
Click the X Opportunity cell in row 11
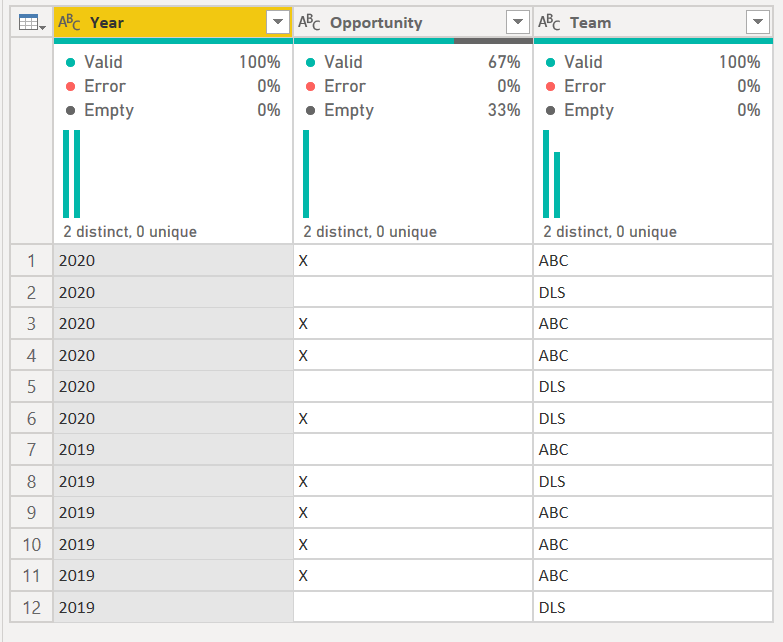tap(413, 575)
